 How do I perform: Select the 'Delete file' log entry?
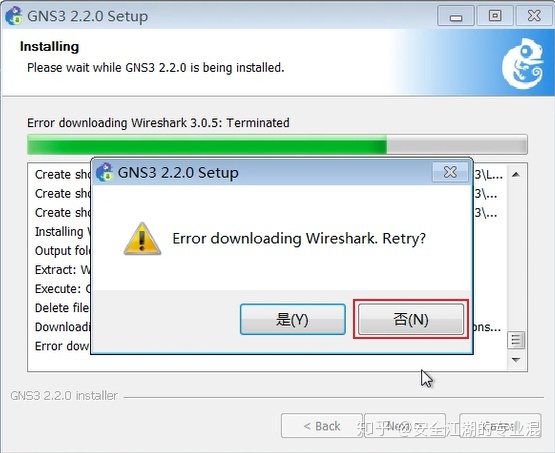62,308
